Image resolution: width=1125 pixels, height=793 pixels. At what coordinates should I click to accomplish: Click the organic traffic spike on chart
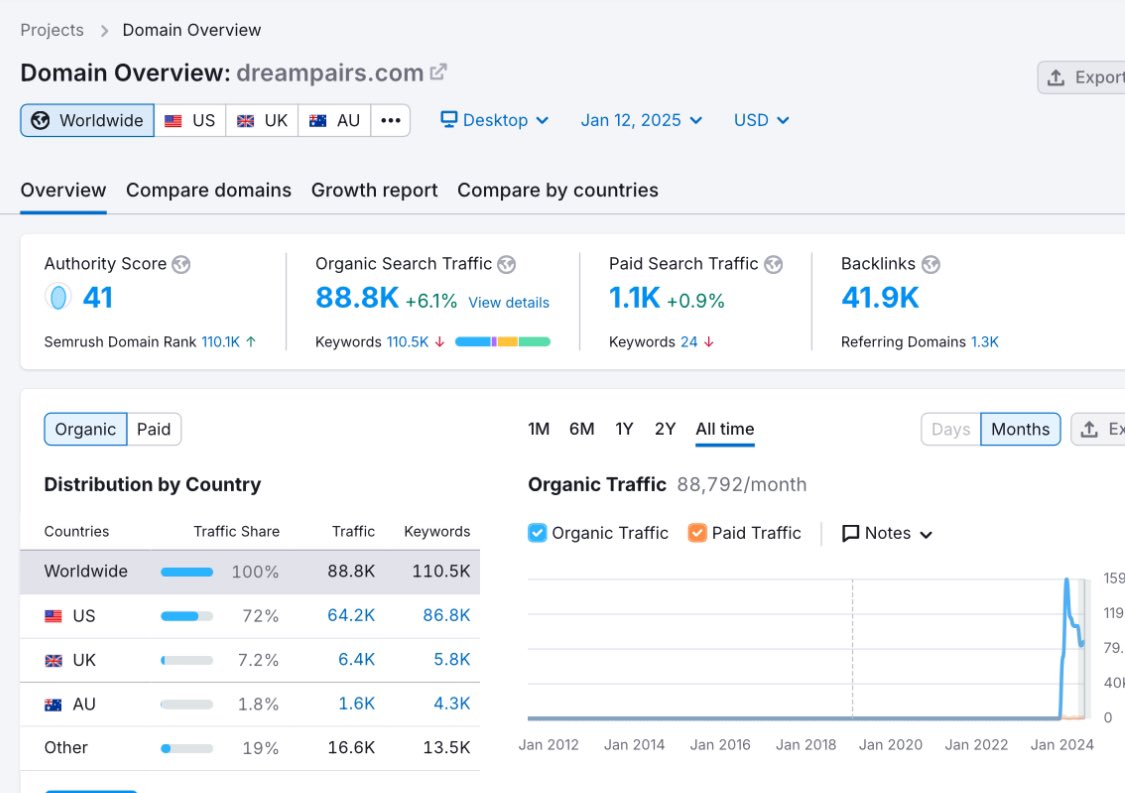(1068, 581)
